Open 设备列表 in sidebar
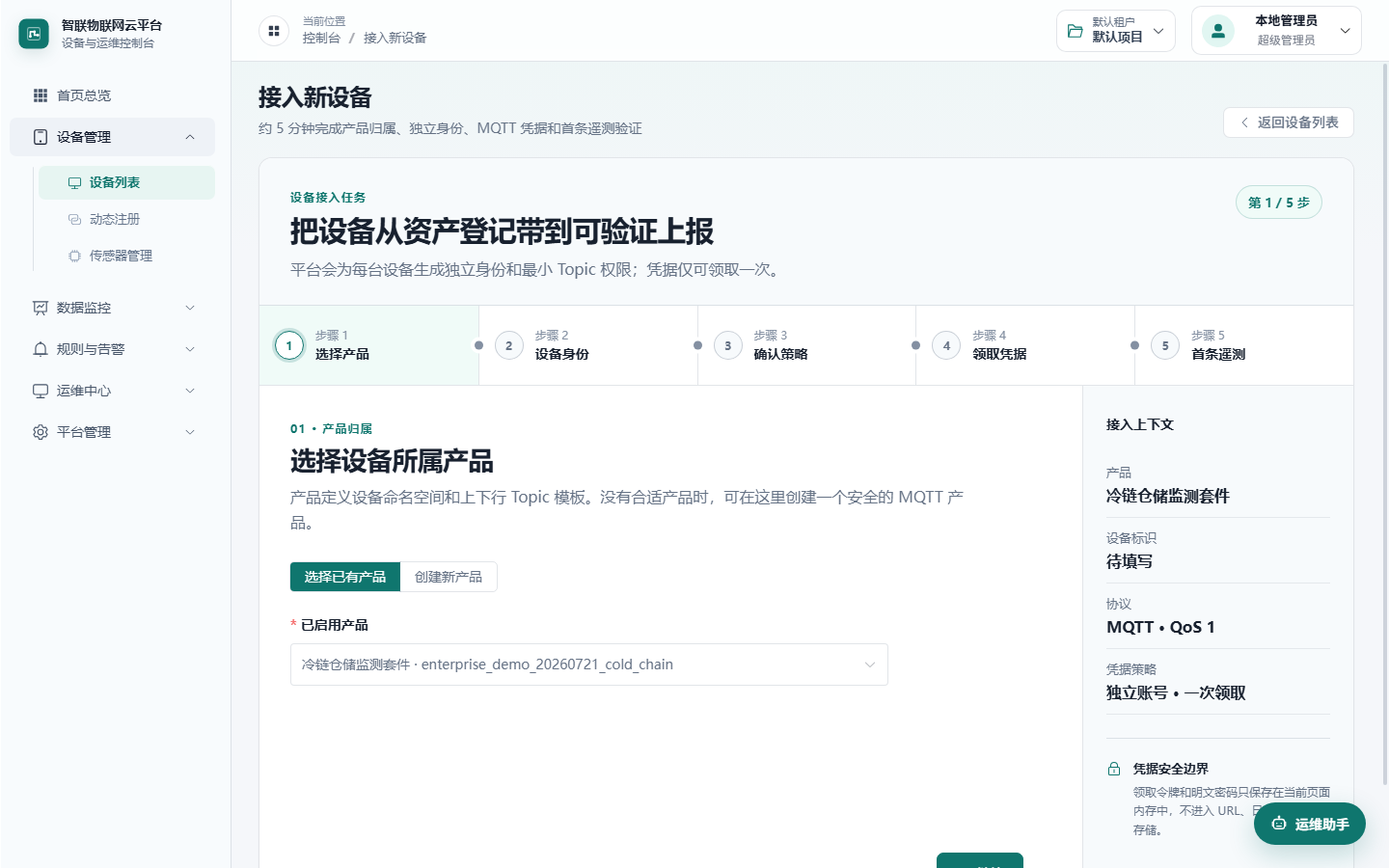1389x868 pixels. pos(126,183)
